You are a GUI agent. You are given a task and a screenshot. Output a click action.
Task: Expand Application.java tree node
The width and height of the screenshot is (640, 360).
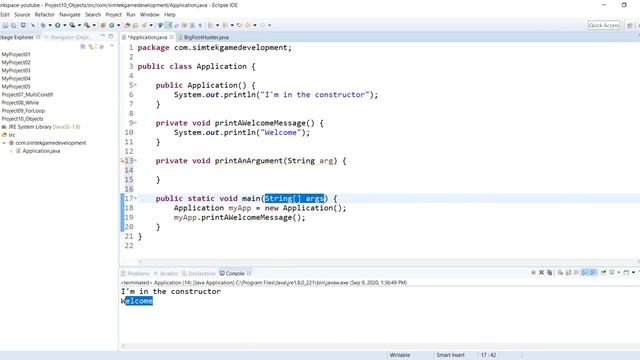11,151
